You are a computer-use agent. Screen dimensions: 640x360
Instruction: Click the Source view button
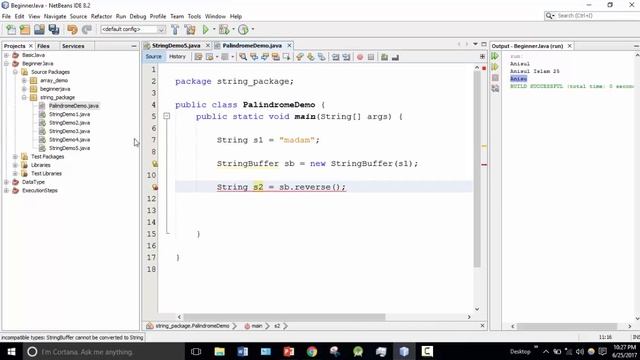pos(153,57)
